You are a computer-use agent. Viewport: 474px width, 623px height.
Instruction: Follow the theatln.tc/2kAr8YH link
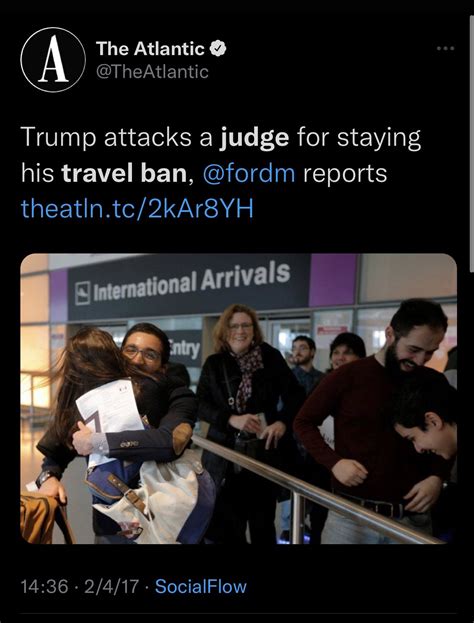(137, 209)
